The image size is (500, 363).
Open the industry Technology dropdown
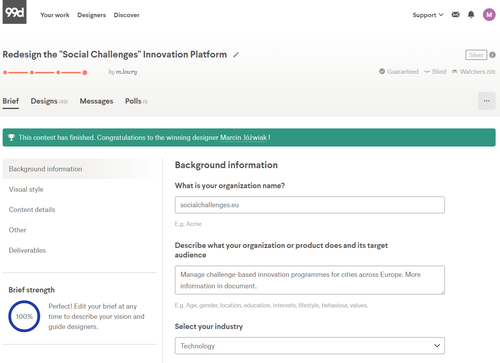coord(310,346)
